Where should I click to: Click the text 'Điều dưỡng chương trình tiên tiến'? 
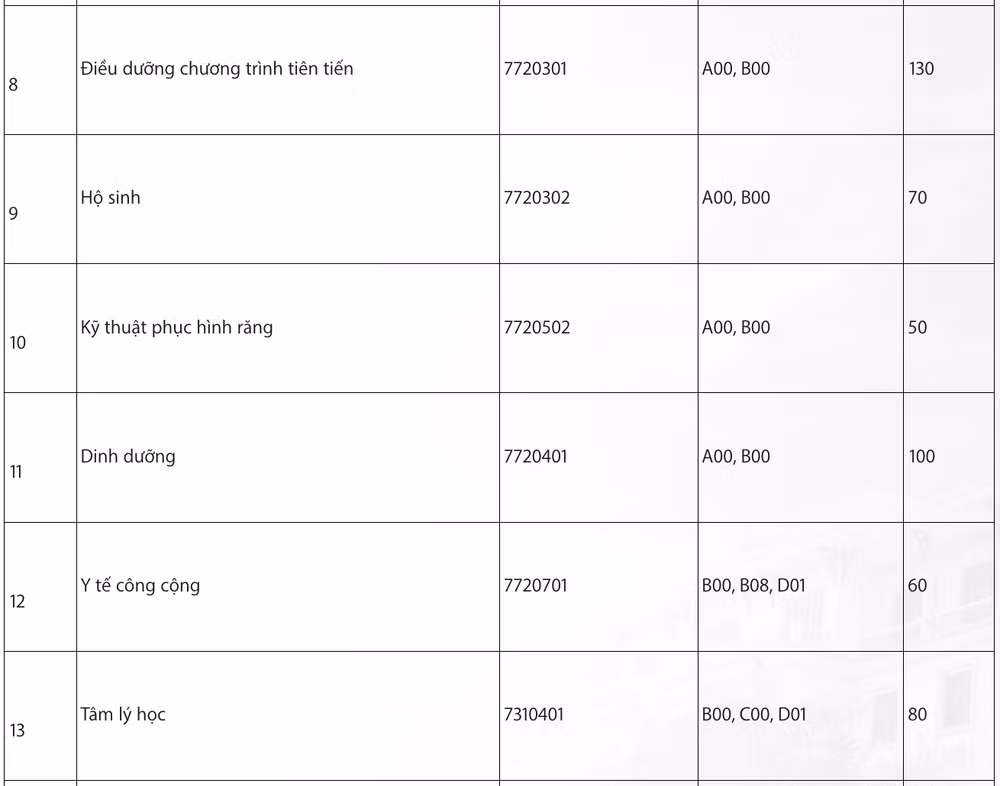coord(217,69)
